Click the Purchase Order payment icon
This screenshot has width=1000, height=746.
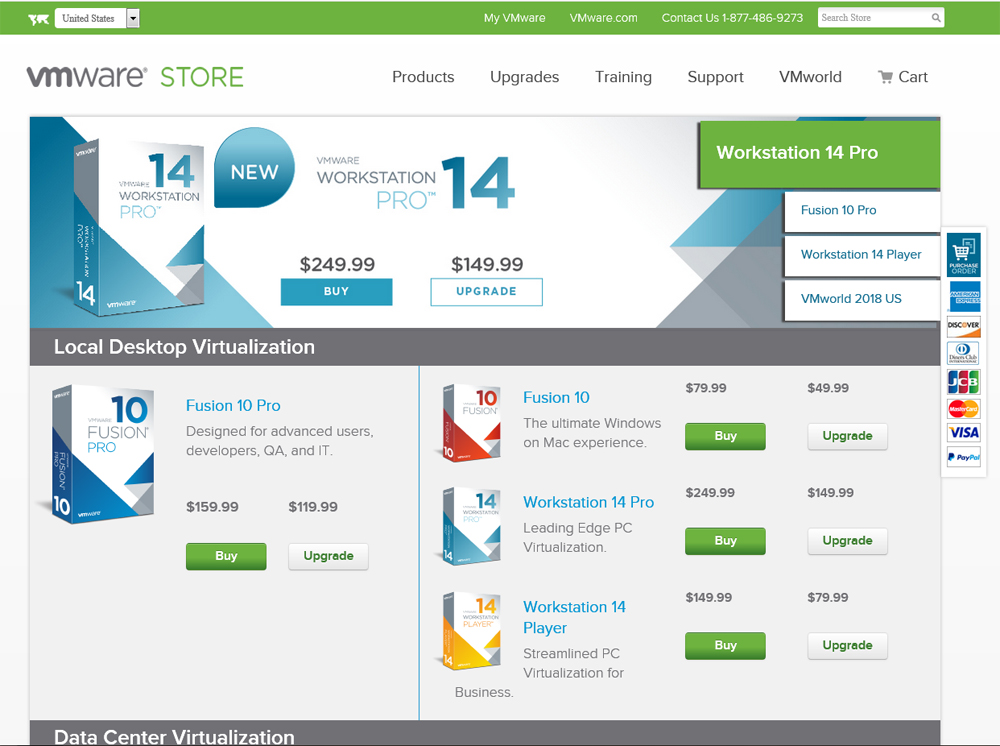(964, 254)
